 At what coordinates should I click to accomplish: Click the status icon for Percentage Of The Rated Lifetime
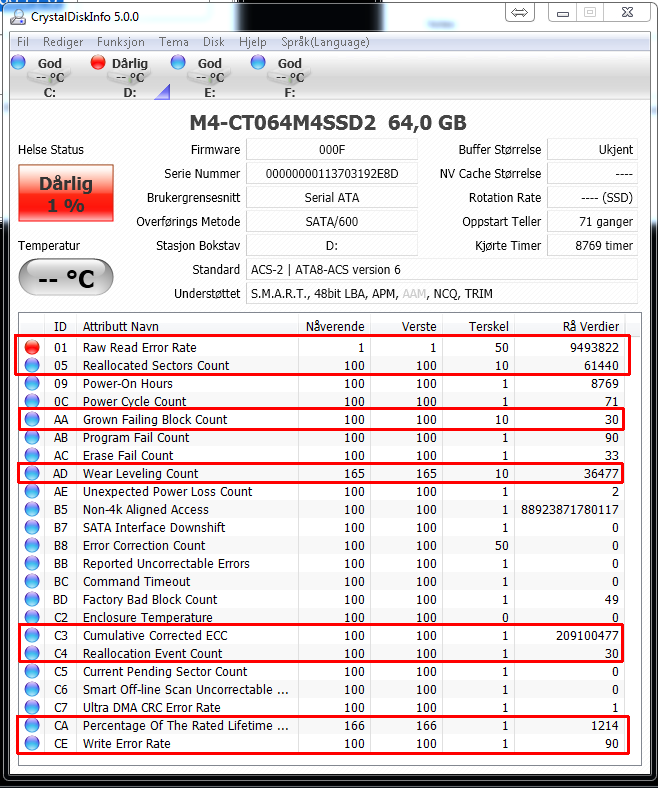pos(32,725)
